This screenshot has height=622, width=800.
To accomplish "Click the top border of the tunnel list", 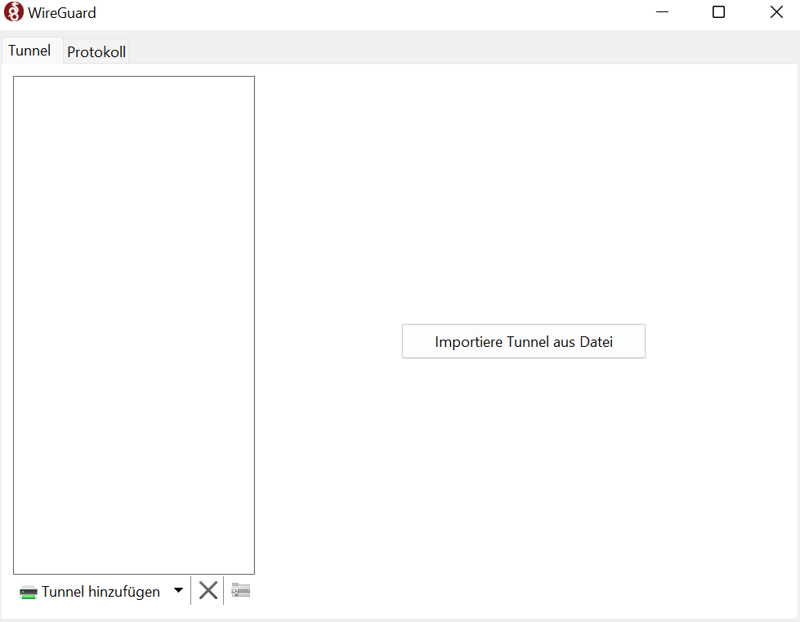I will 133,77.
